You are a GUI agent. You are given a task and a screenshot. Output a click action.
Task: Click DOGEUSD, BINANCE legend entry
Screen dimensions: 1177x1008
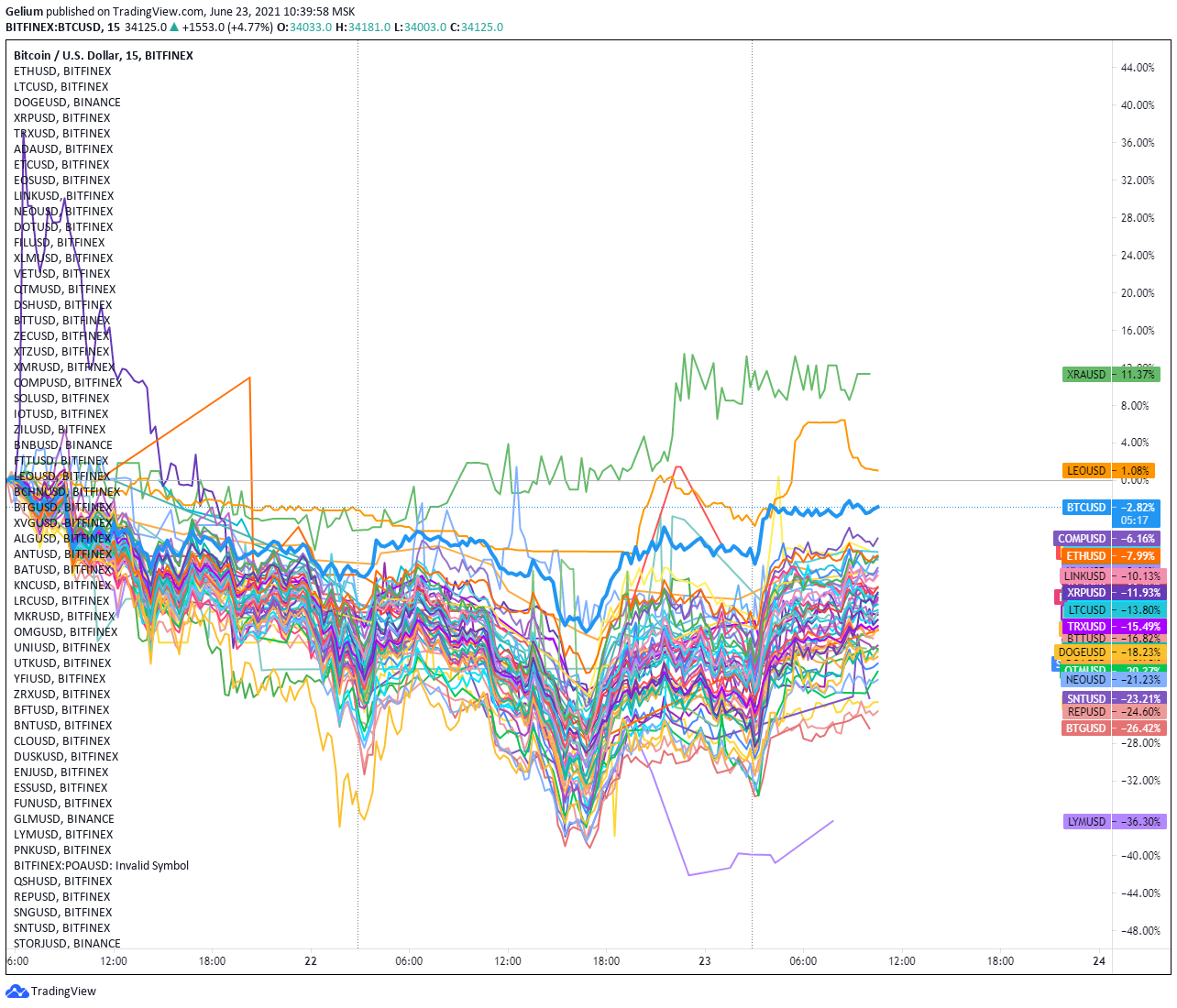click(67, 102)
